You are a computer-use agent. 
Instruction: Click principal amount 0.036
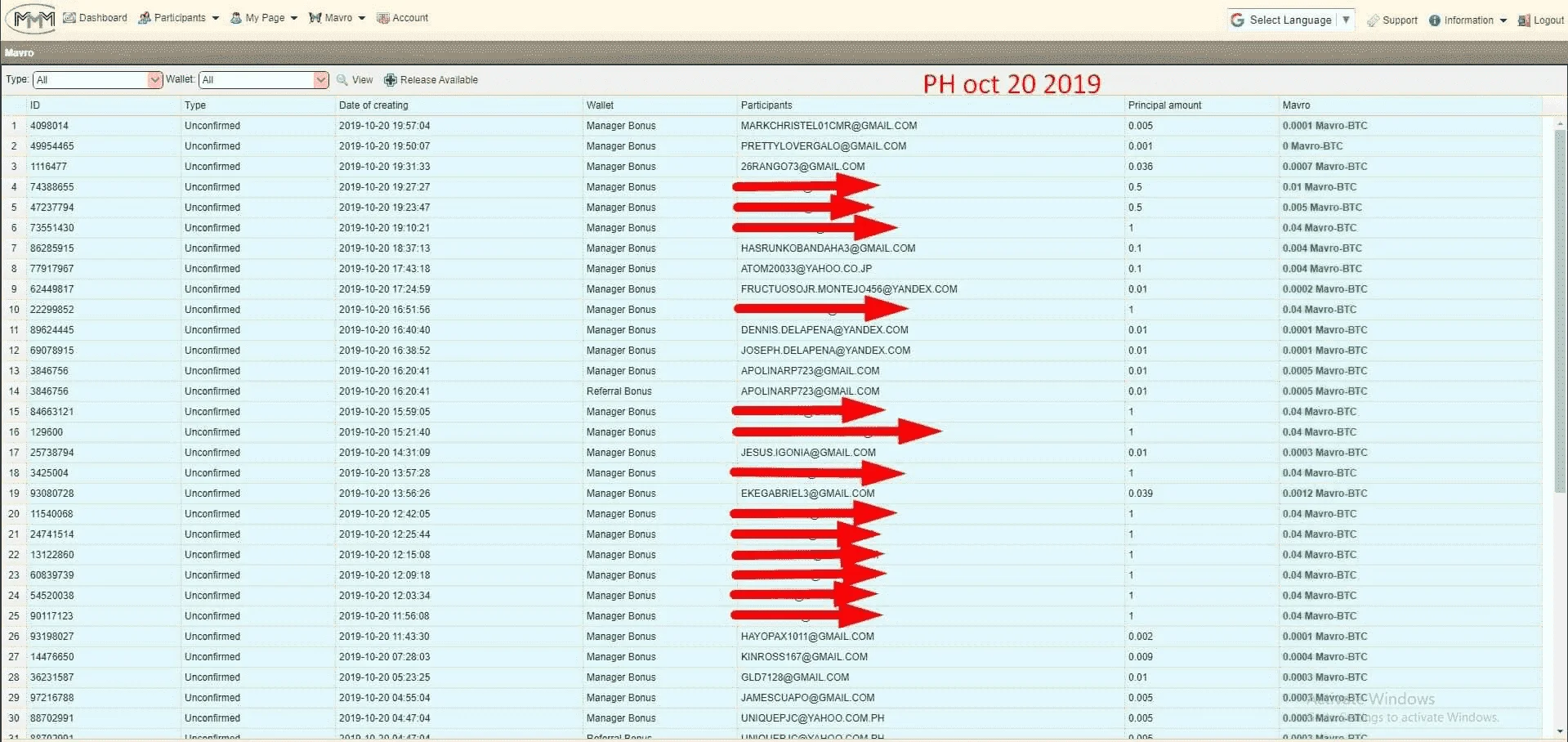pos(1141,167)
